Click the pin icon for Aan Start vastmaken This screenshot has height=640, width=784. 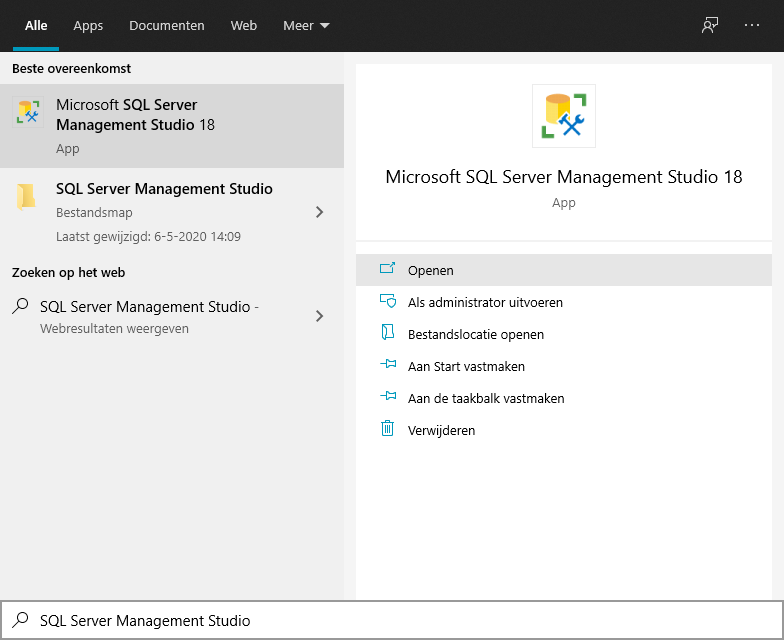tap(388, 364)
